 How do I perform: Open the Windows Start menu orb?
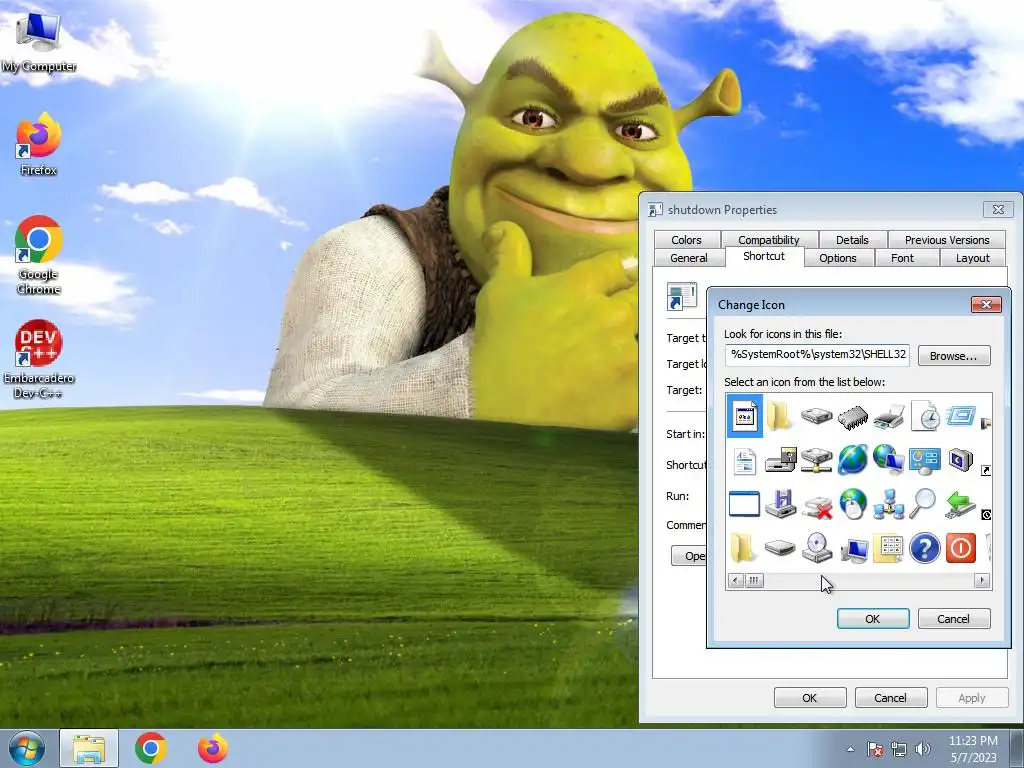pos(26,749)
